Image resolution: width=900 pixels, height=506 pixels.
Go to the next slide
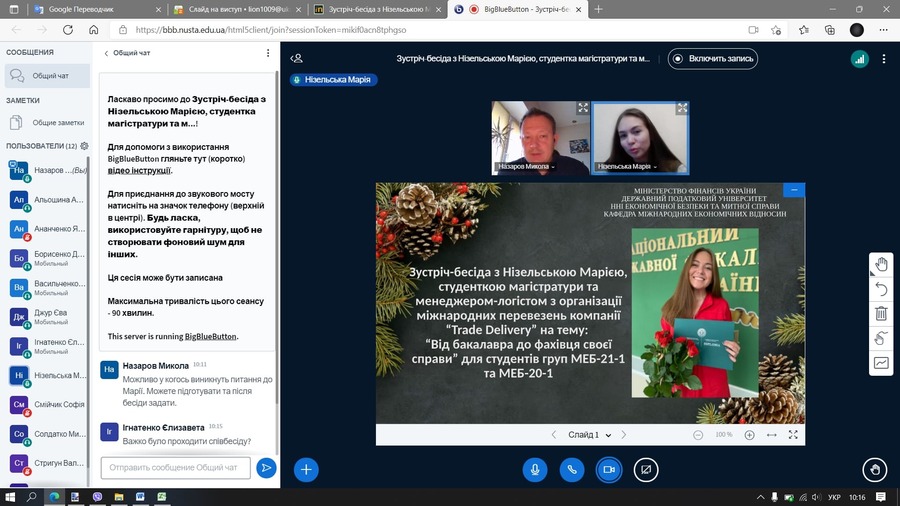click(624, 435)
